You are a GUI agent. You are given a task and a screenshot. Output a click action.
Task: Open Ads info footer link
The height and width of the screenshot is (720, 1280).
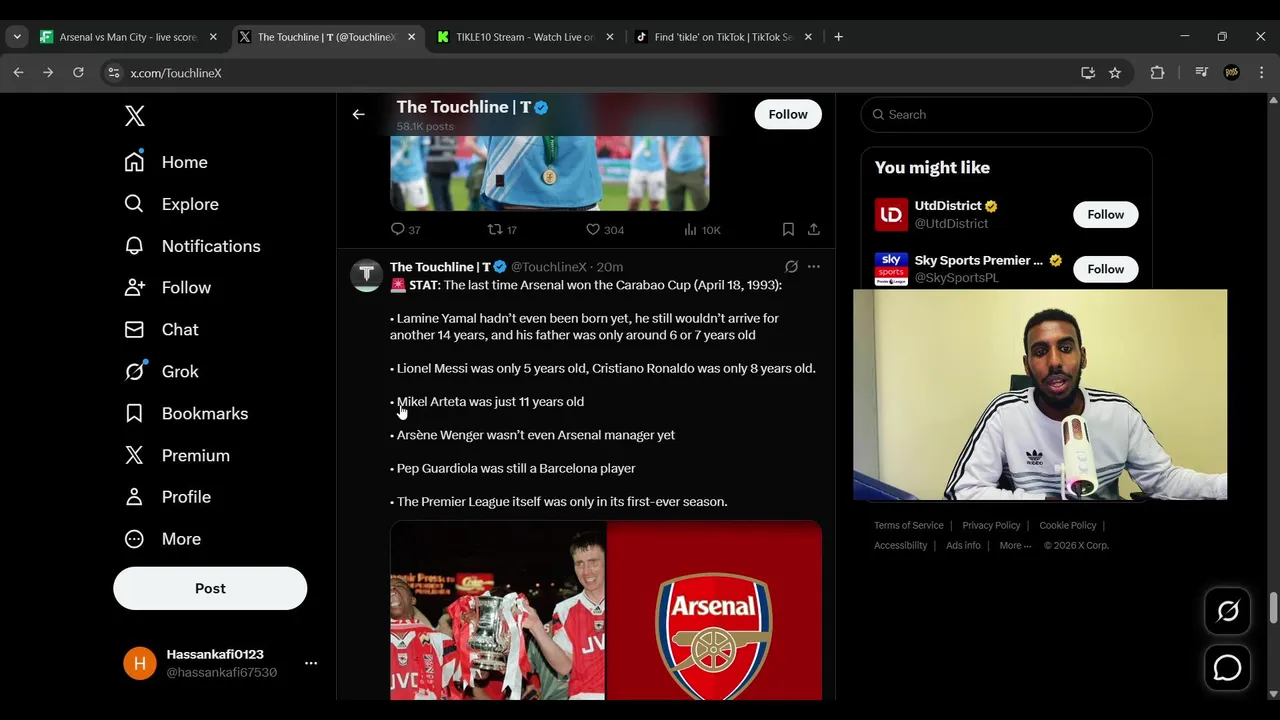tap(963, 546)
